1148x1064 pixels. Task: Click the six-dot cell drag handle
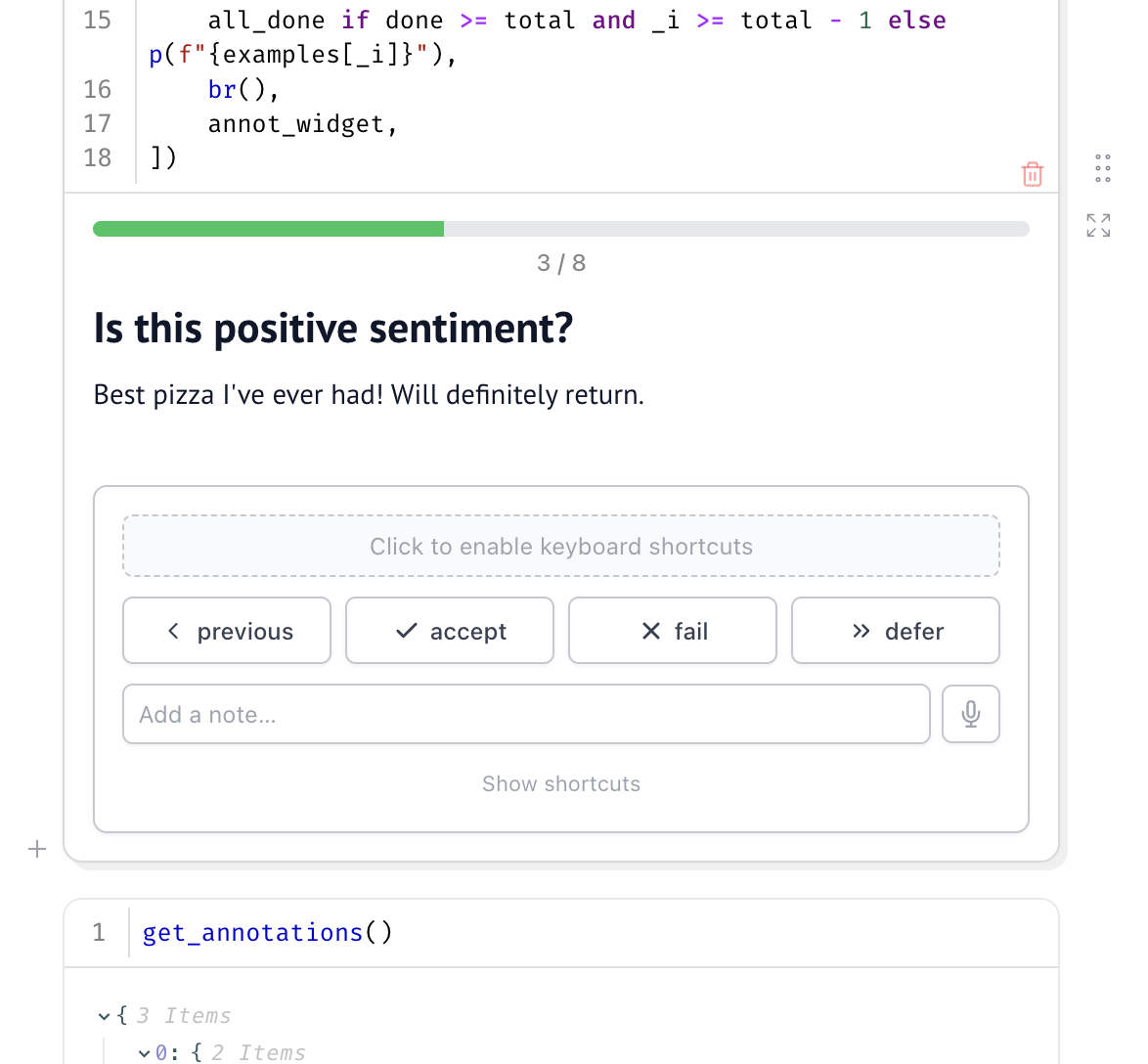pos(1102,168)
